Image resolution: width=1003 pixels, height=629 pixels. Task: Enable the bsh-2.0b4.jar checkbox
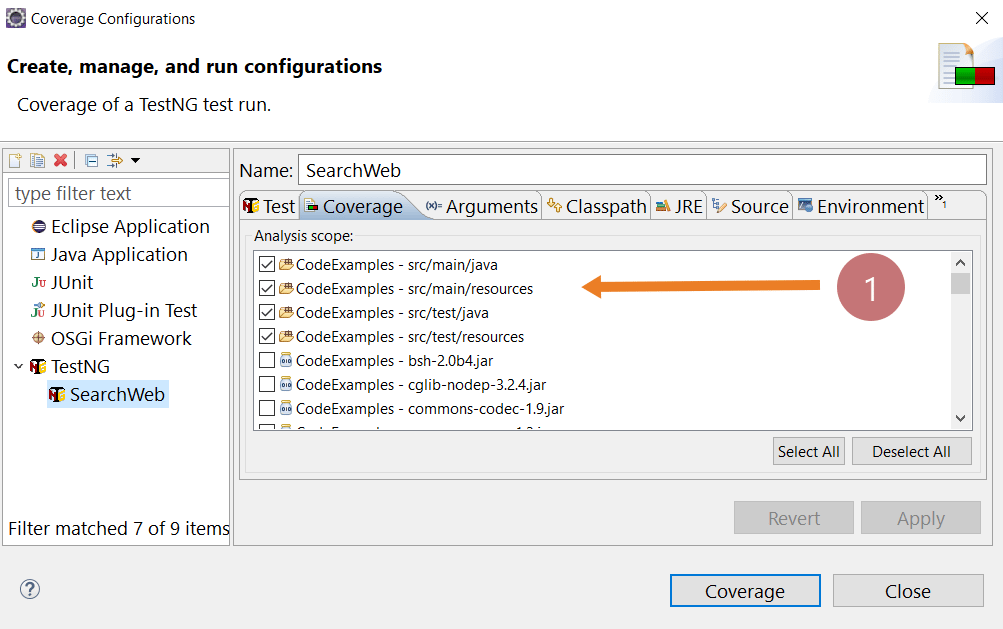[265, 360]
